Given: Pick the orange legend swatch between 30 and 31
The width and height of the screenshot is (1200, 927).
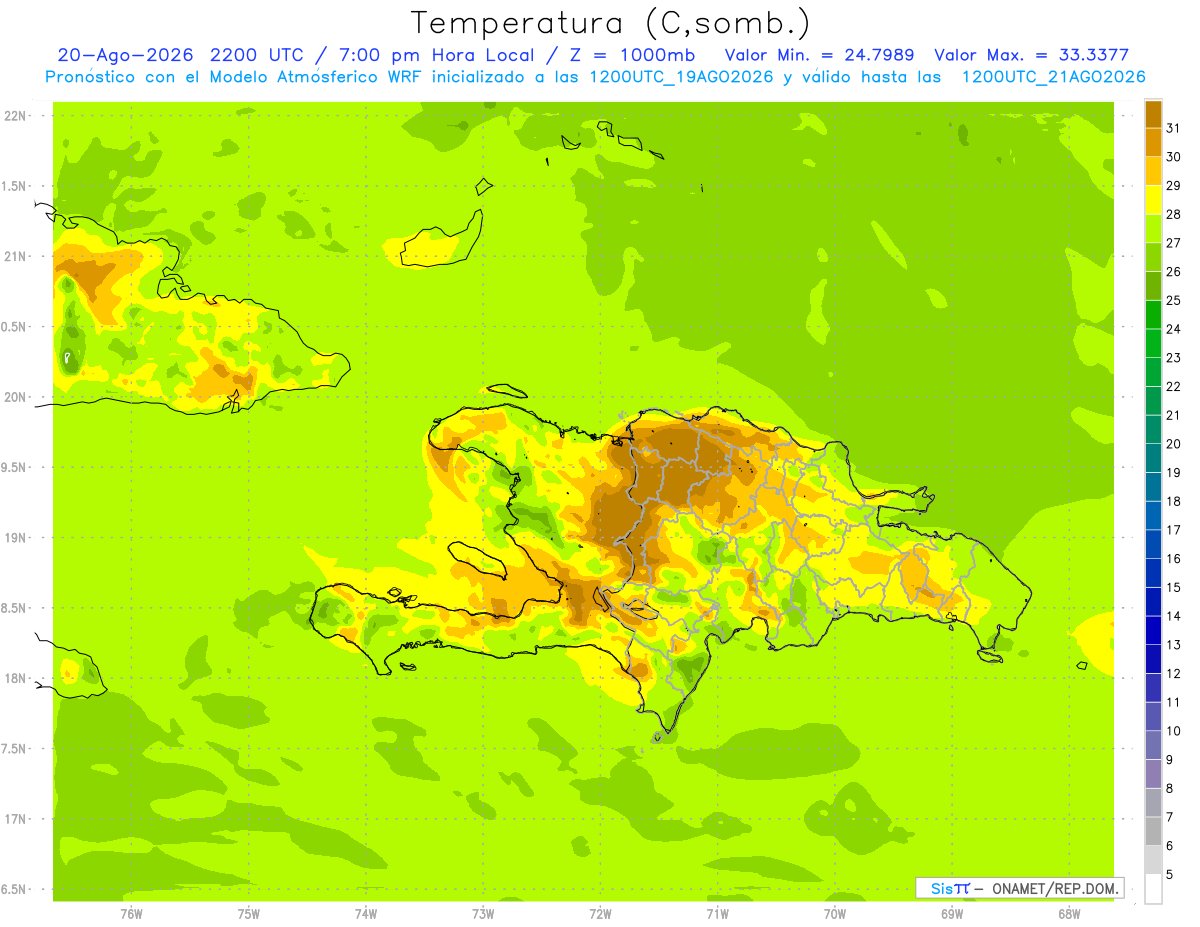Looking at the screenshot, I should 1153,143.
